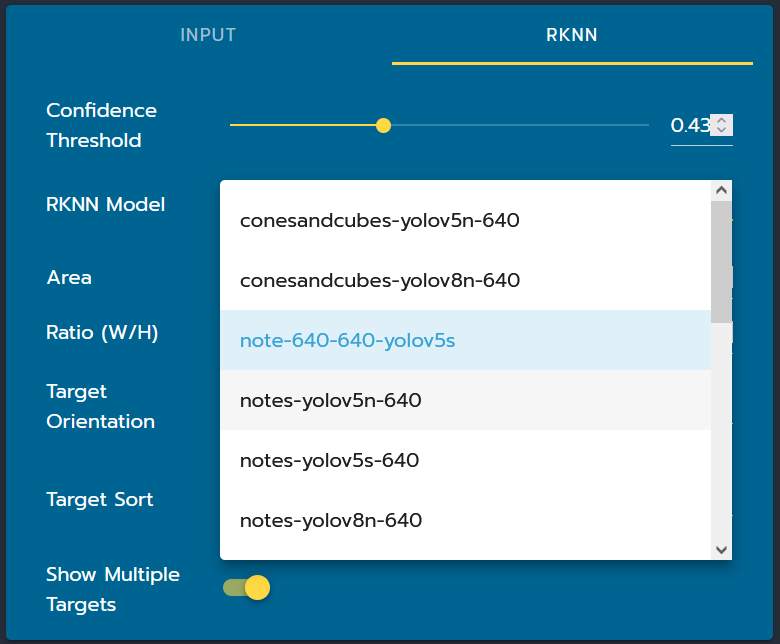This screenshot has height=644, width=780.
Task: Choose conesandcubes-yolov8n-640 model
Action: [x=466, y=280]
